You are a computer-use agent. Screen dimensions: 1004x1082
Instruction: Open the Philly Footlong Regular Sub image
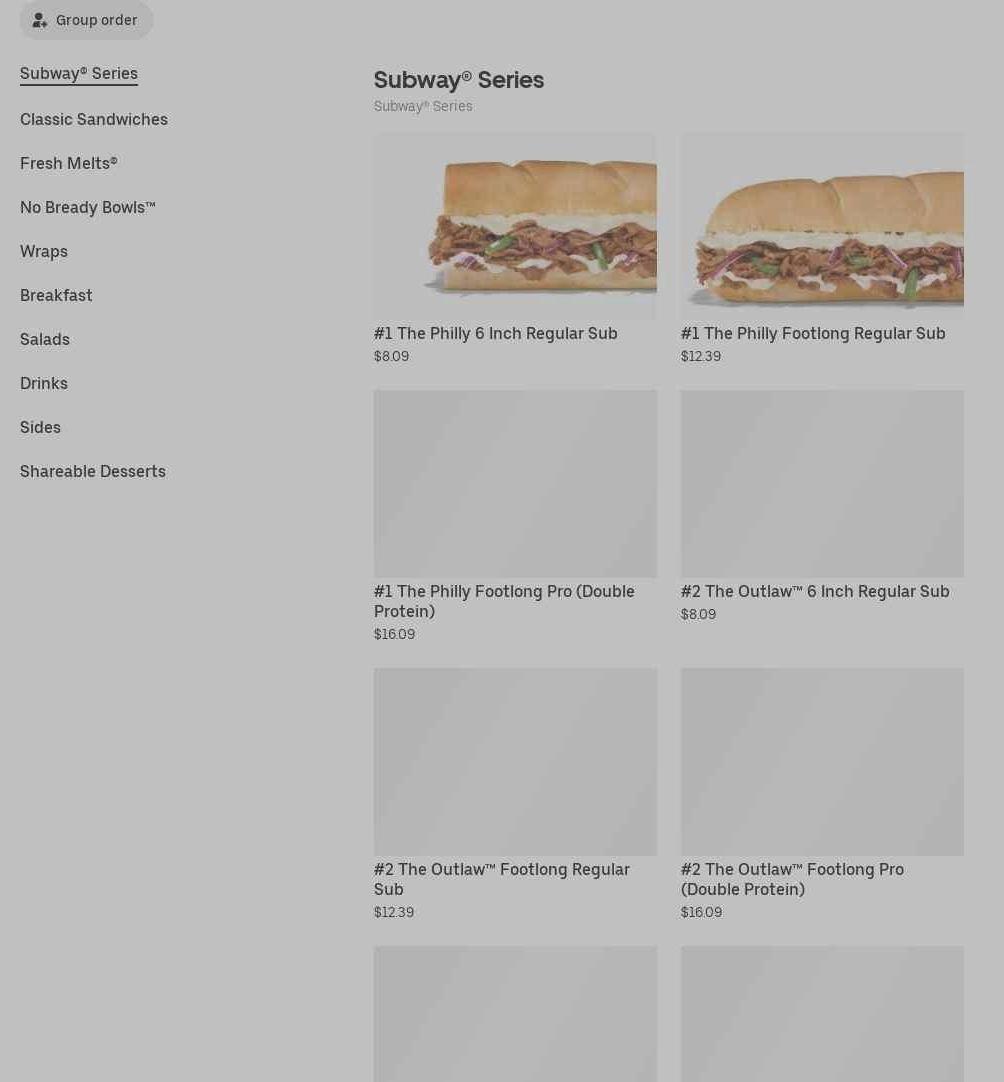(822, 226)
